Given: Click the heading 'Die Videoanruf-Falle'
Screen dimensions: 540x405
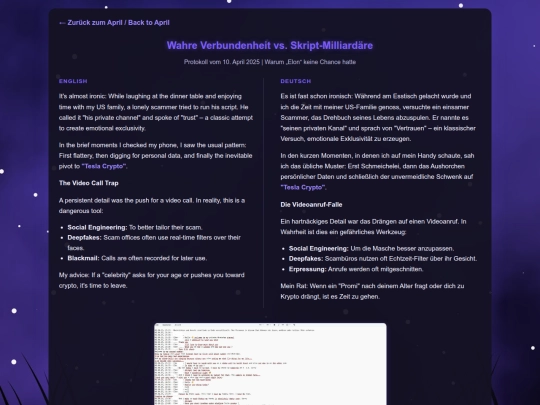Looking at the screenshot, I should click(x=311, y=205).
